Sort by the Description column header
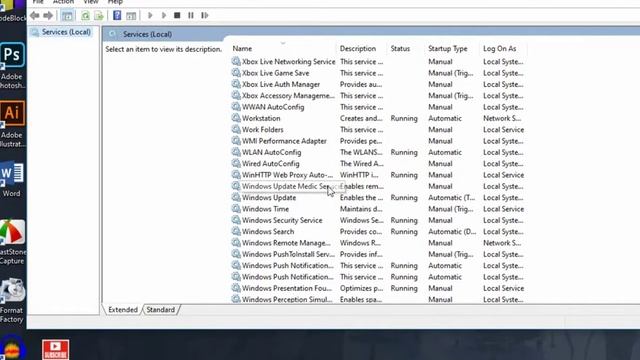This screenshot has height=360, width=640. 358,49
